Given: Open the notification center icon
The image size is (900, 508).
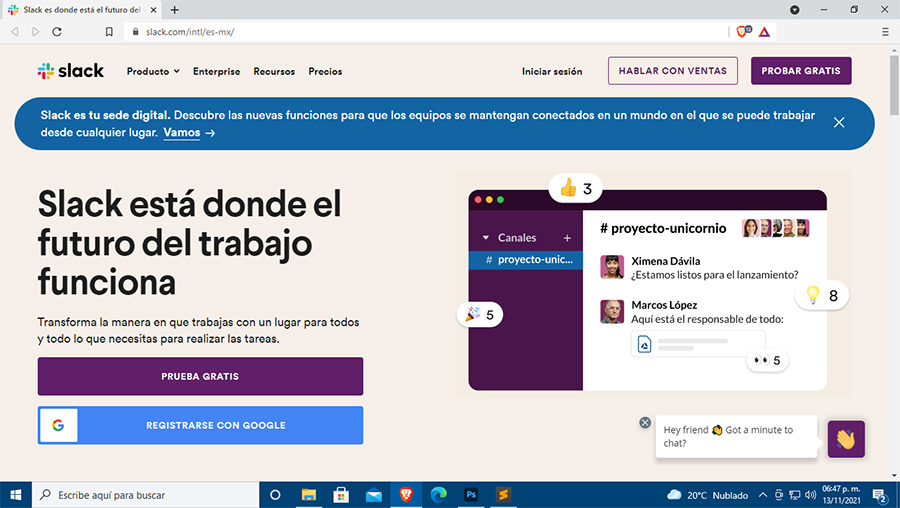Looking at the screenshot, I should pyautogui.click(x=879, y=495).
